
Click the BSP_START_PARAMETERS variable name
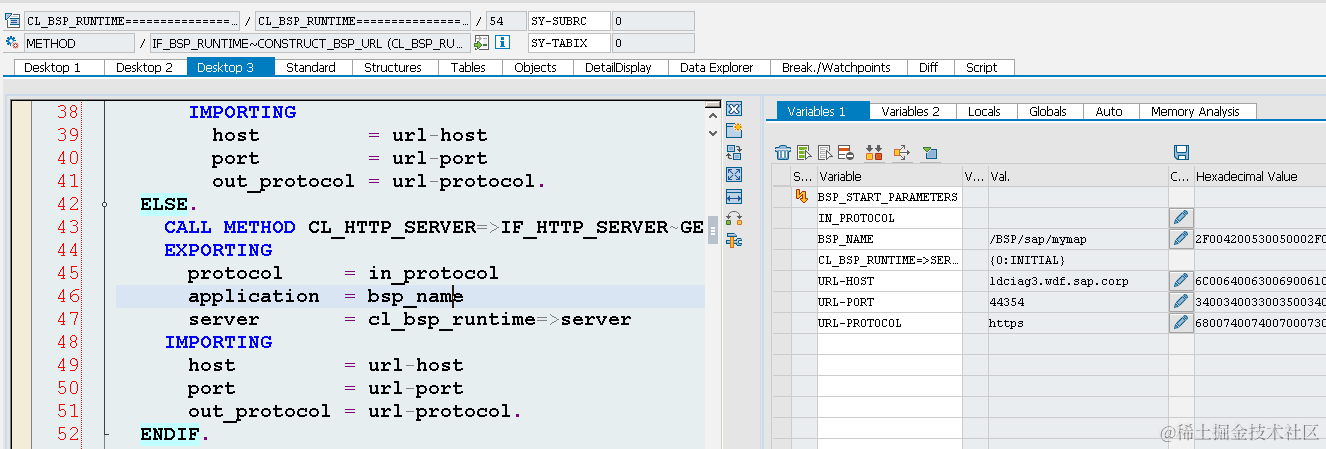pos(888,197)
